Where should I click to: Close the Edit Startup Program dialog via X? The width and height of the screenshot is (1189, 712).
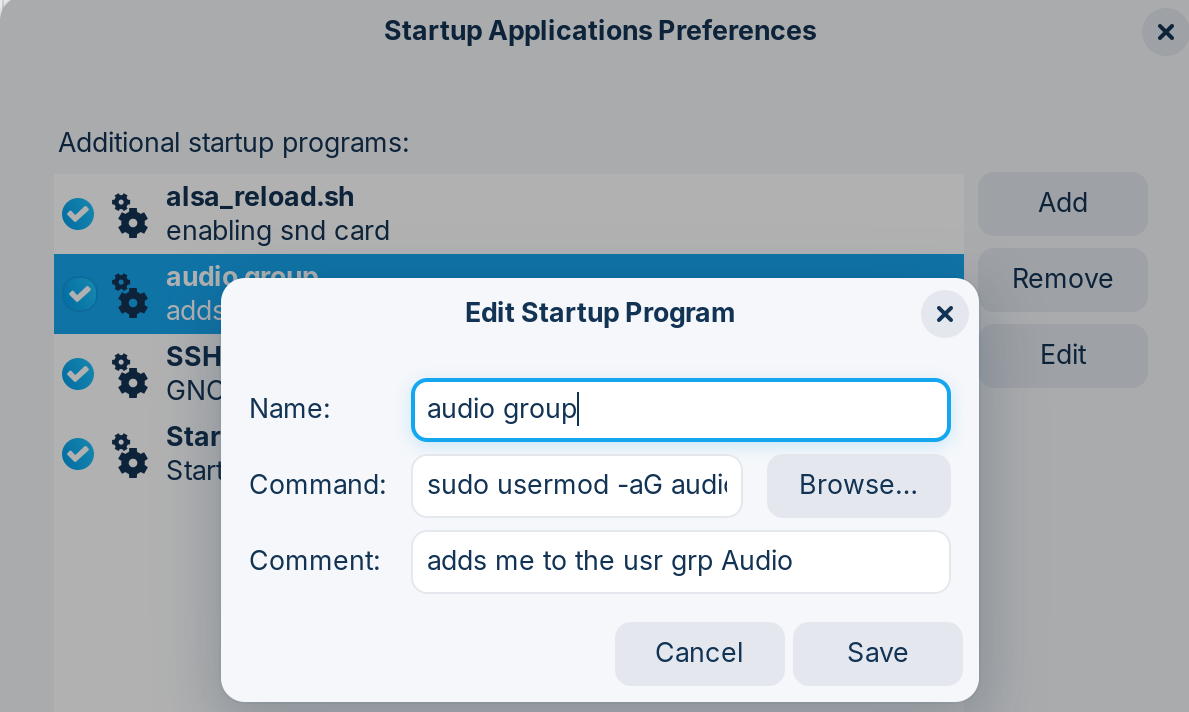(x=944, y=314)
